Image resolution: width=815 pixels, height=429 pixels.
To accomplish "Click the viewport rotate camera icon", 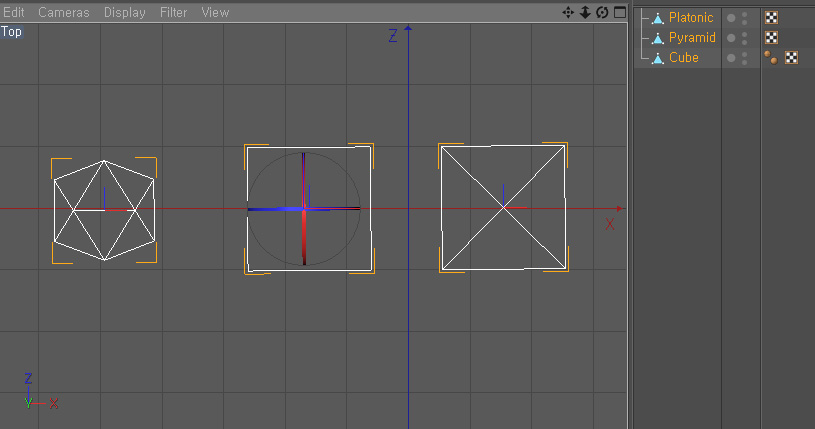I will (602, 12).
